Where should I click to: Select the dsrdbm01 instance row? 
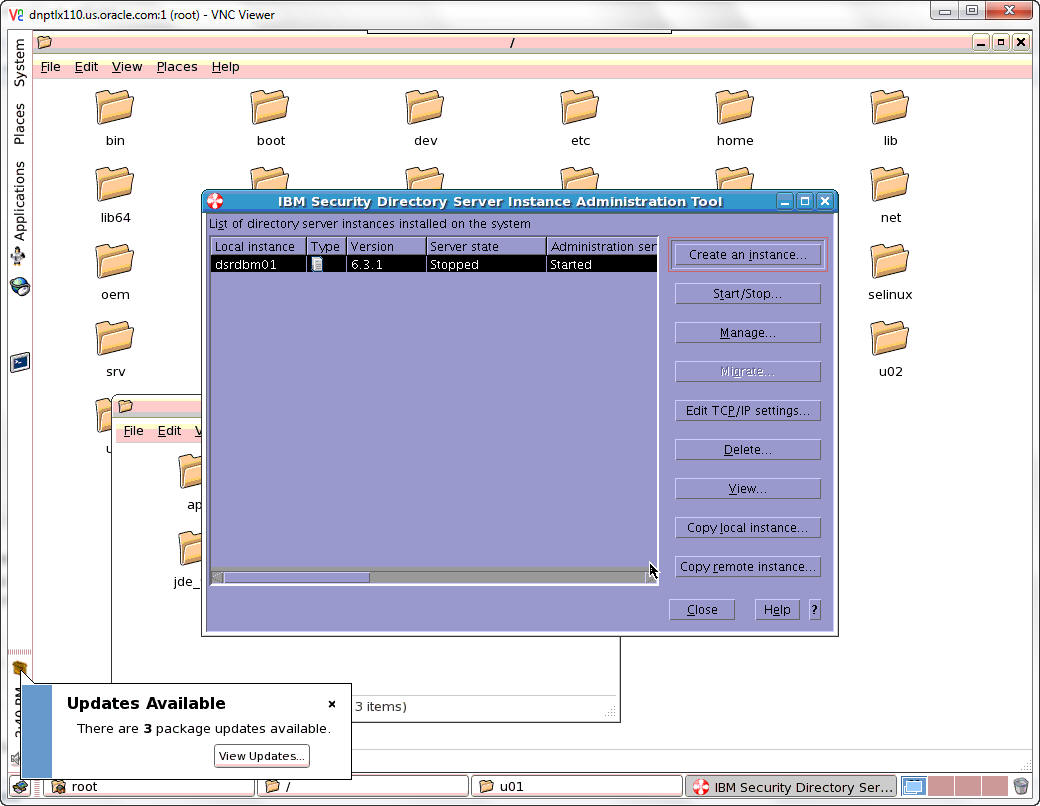click(434, 264)
